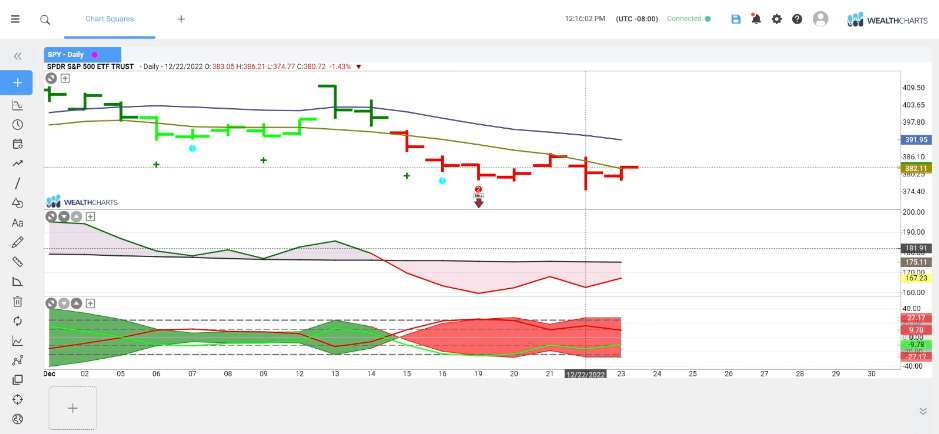939x434 pixels.
Task: Select the ruler measure tool
Action: pyautogui.click(x=17, y=262)
